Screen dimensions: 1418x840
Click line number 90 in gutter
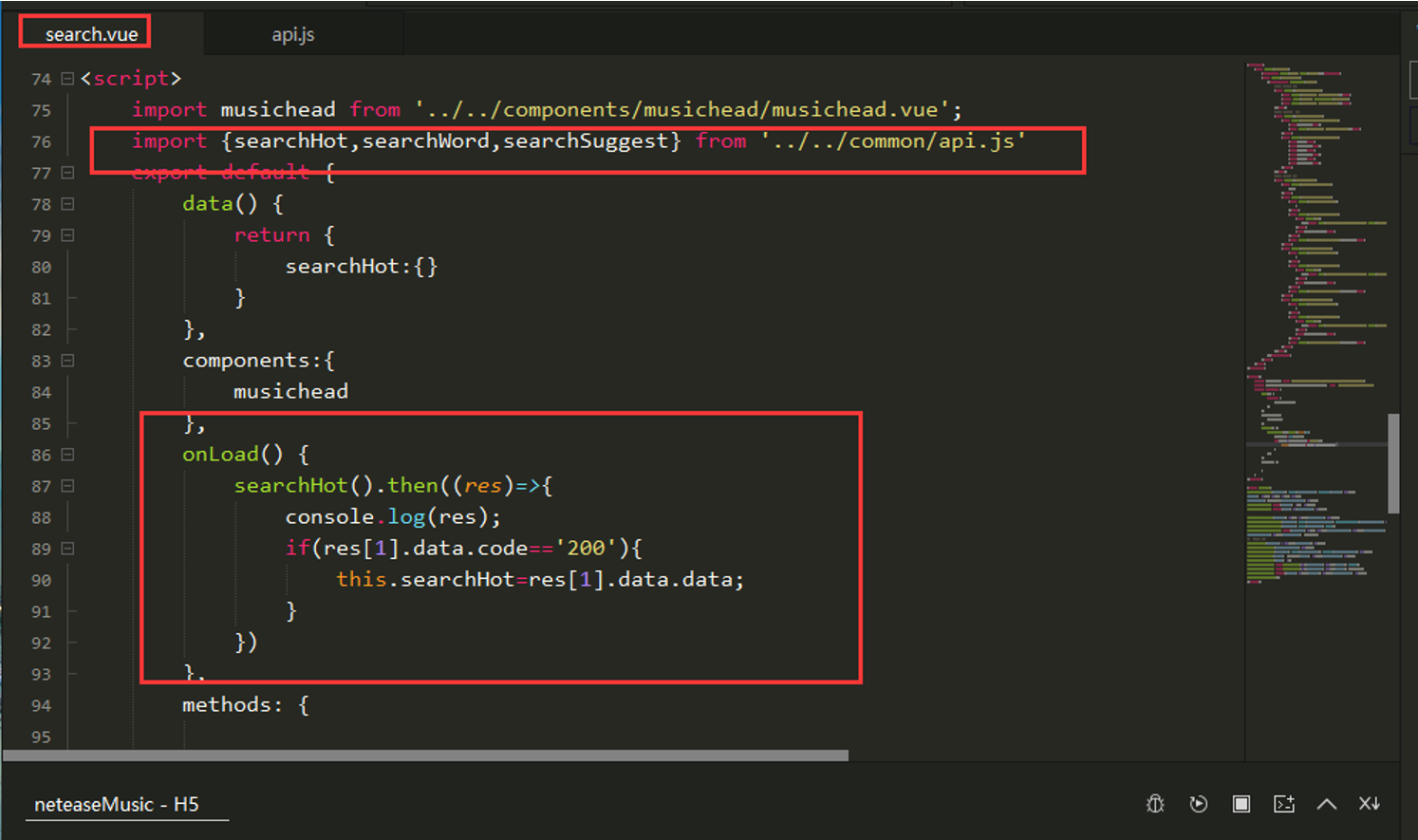pos(41,580)
